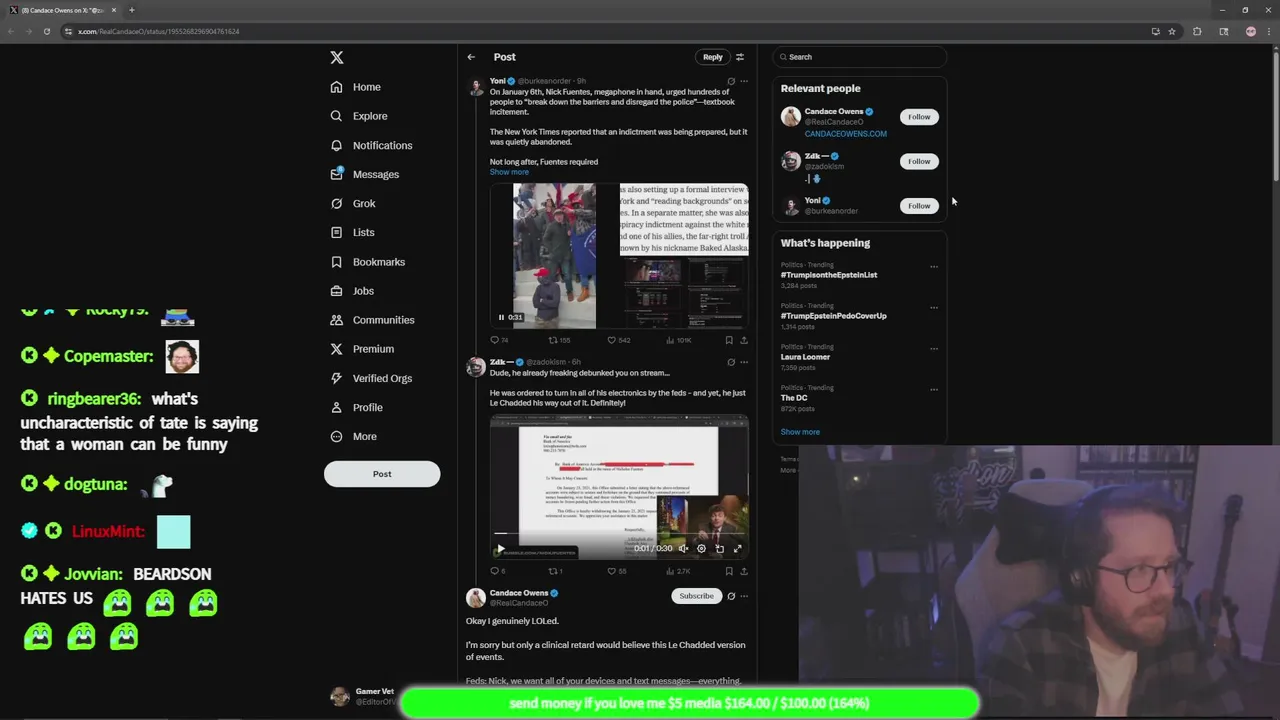Click Grok icon on Zdk's post
This screenshot has height=720, width=1280.
731,362
